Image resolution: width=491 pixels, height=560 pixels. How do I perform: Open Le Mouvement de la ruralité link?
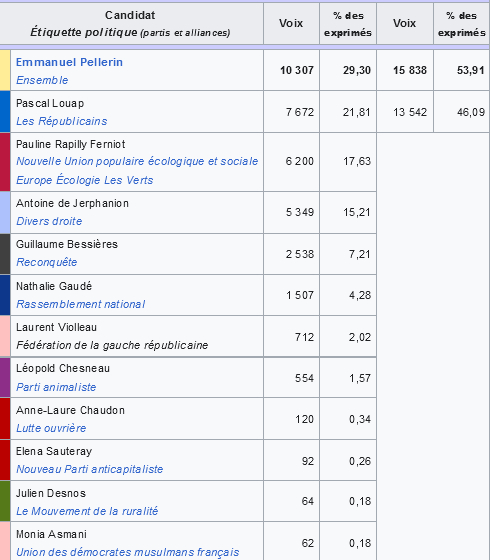coord(87,511)
